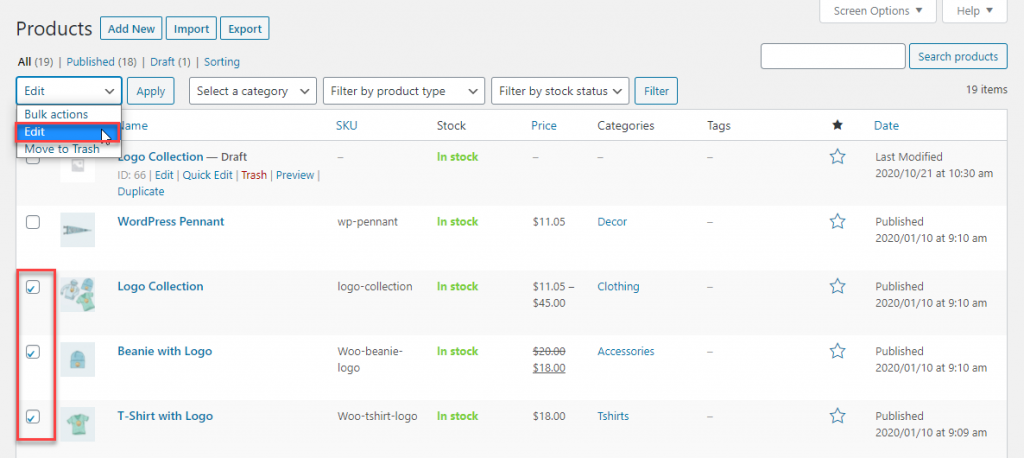Toggle featured star for Beanie with Logo
Screen dimensions: 1024x458
838,351
